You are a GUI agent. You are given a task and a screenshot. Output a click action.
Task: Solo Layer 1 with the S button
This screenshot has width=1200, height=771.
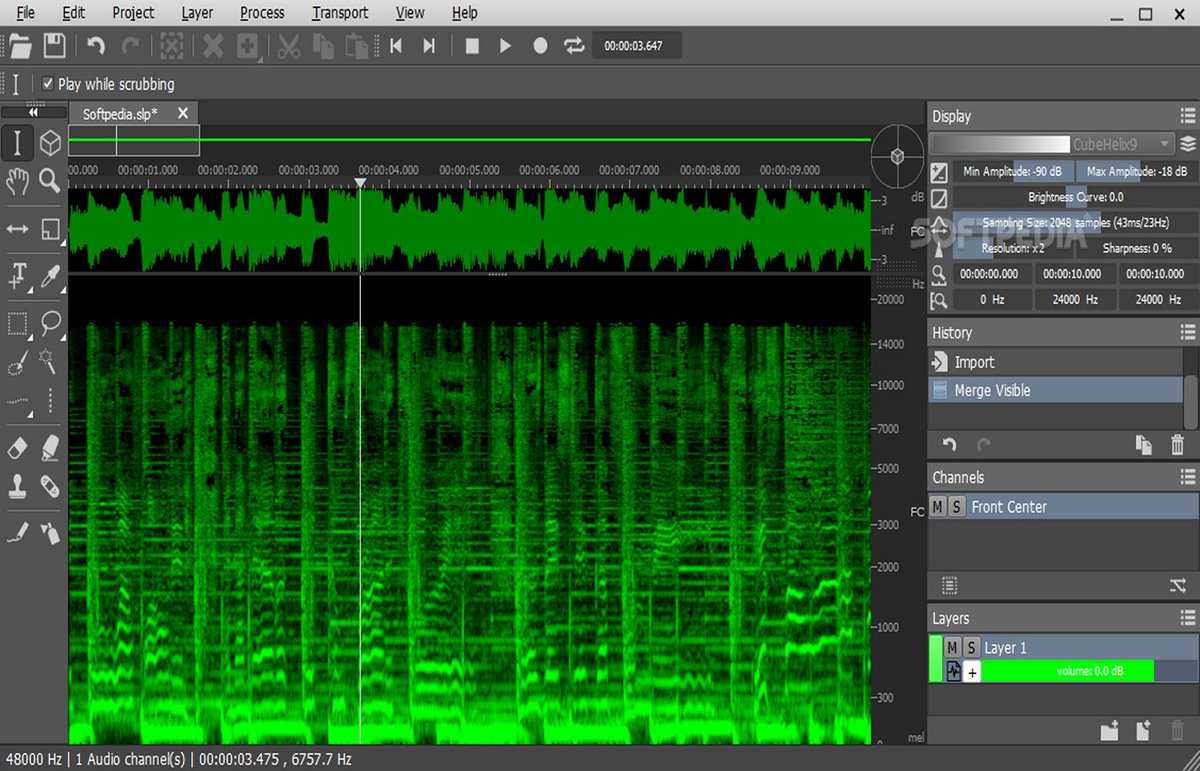(971, 648)
